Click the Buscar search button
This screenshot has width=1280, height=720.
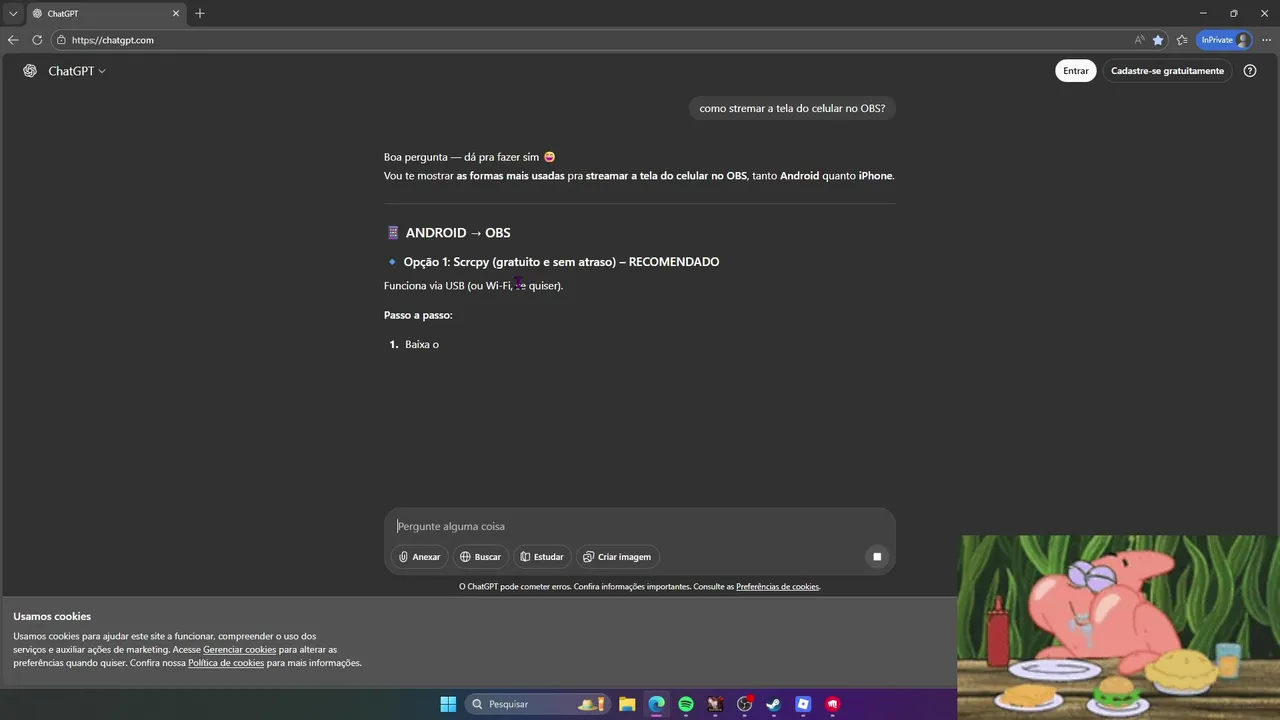(x=480, y=557)
